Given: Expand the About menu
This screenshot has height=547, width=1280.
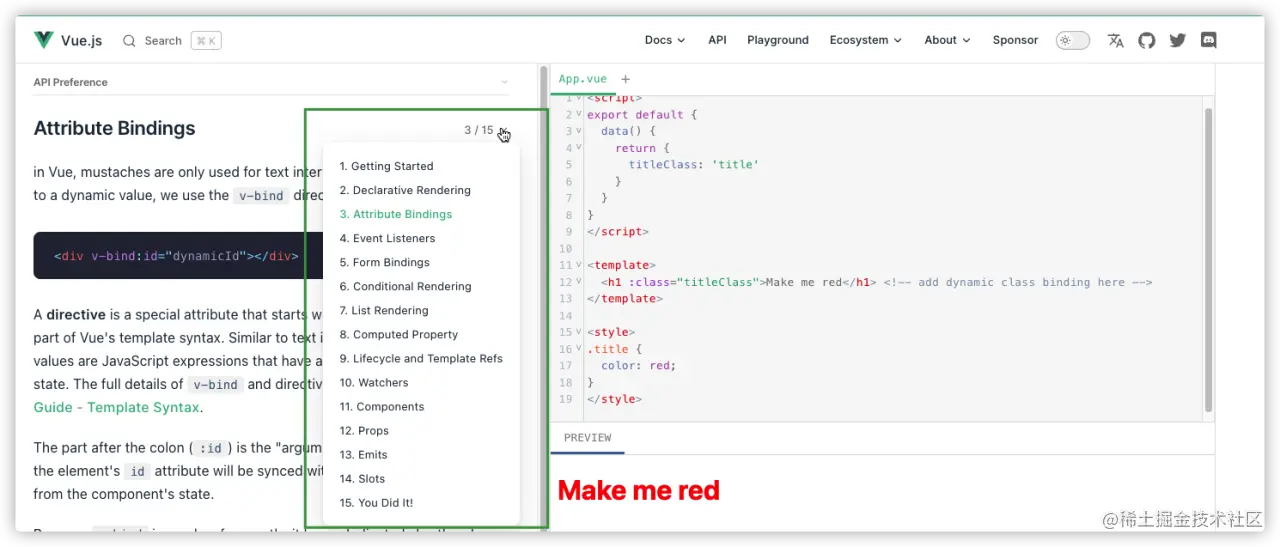Looking at the screenshot, I should [947, 40].
